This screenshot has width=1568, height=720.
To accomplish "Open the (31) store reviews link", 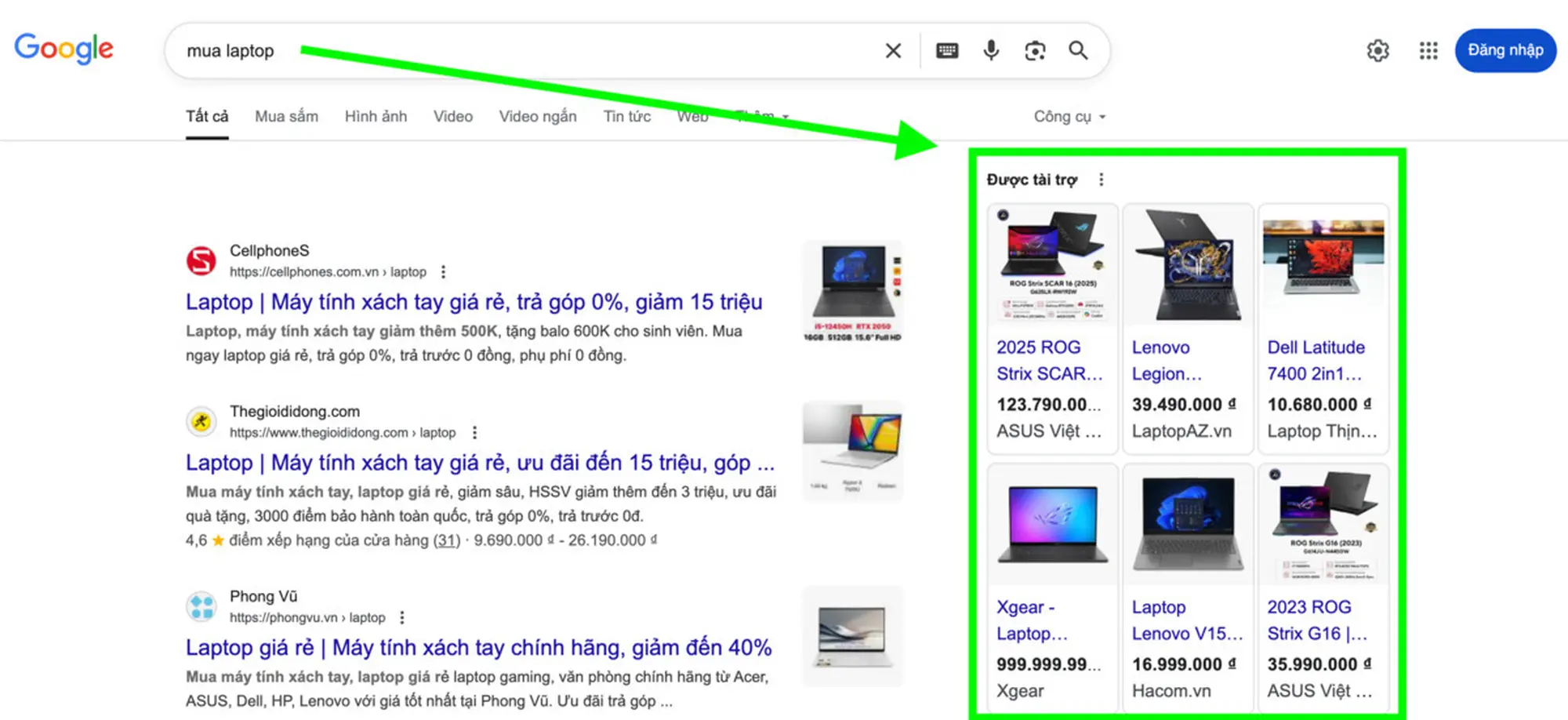I will 447,540.
